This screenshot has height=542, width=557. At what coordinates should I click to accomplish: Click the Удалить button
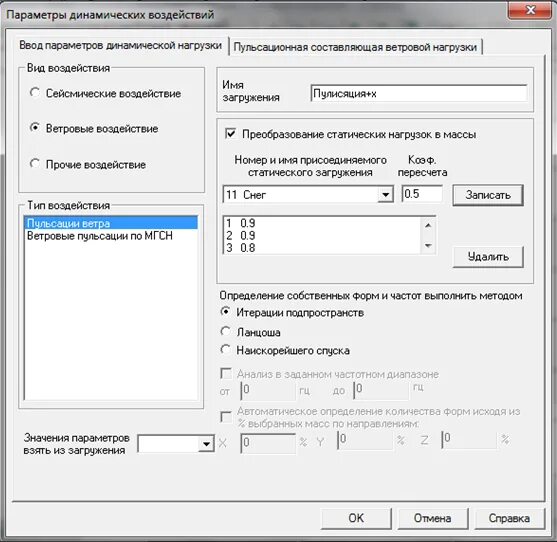(488, 257)
